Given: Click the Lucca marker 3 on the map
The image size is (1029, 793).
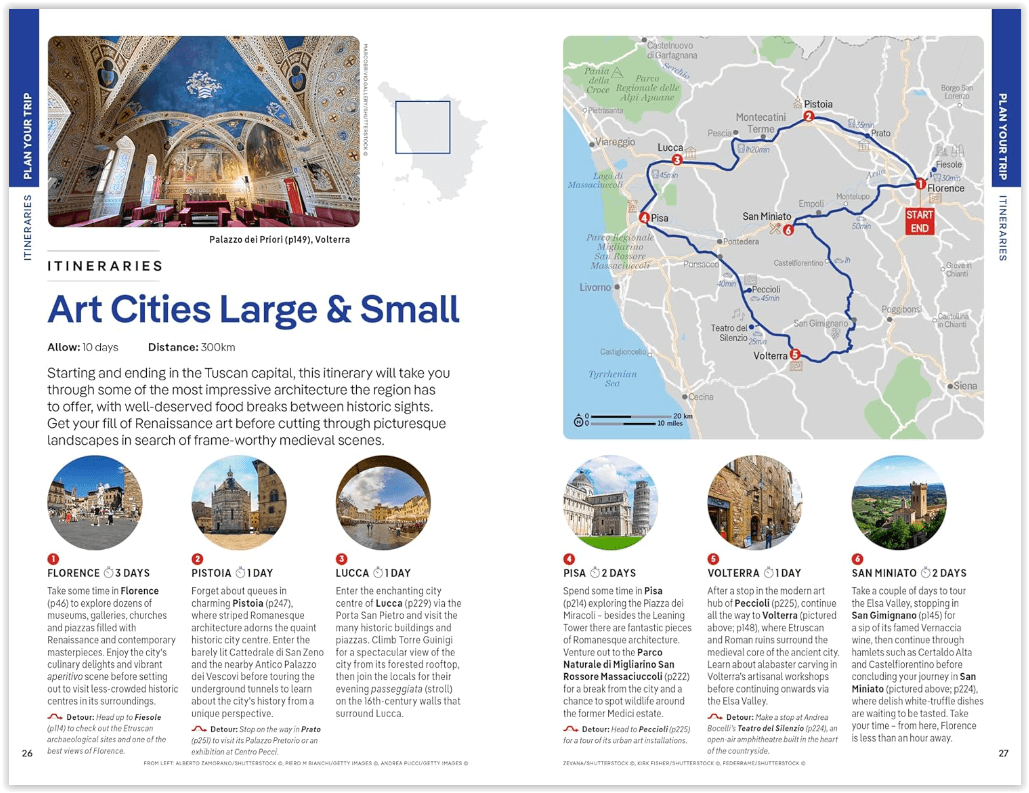Looking at the screenshot, I should [x=677, y=160].
